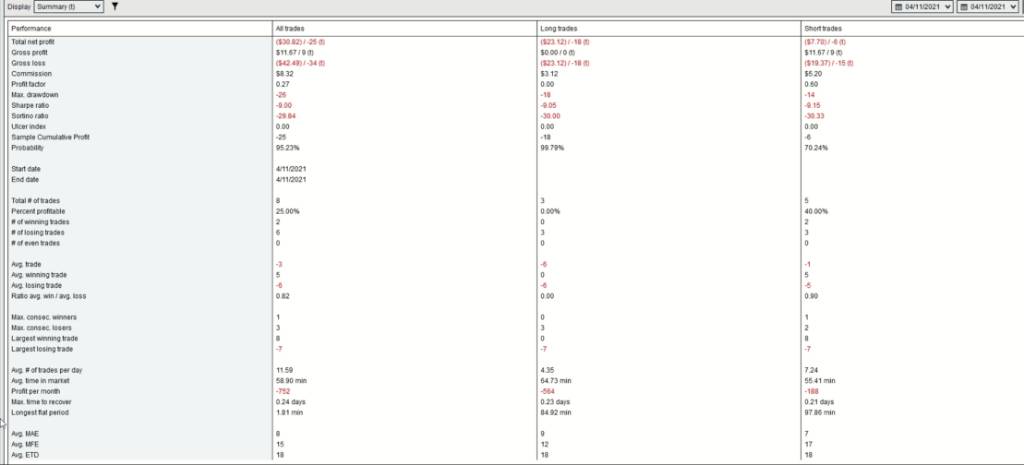The height and width of the screenshot is (465, 1024).
Task: Click the 58.90 min time in market
Action: [291, 380]
